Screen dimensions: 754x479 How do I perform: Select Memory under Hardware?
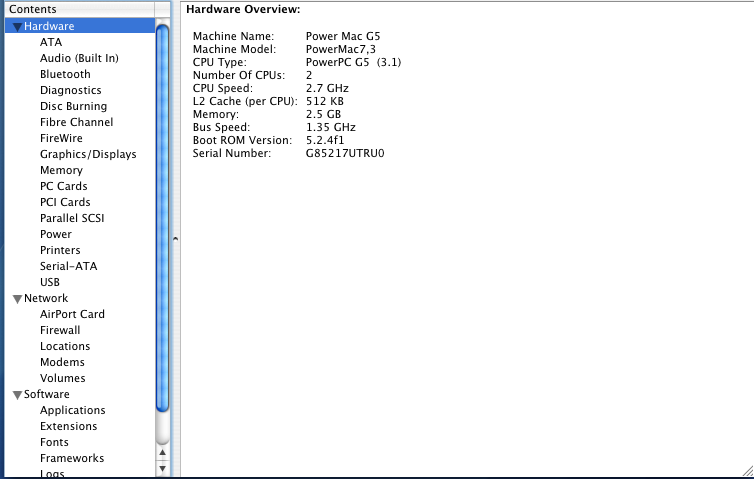[61, 170]
